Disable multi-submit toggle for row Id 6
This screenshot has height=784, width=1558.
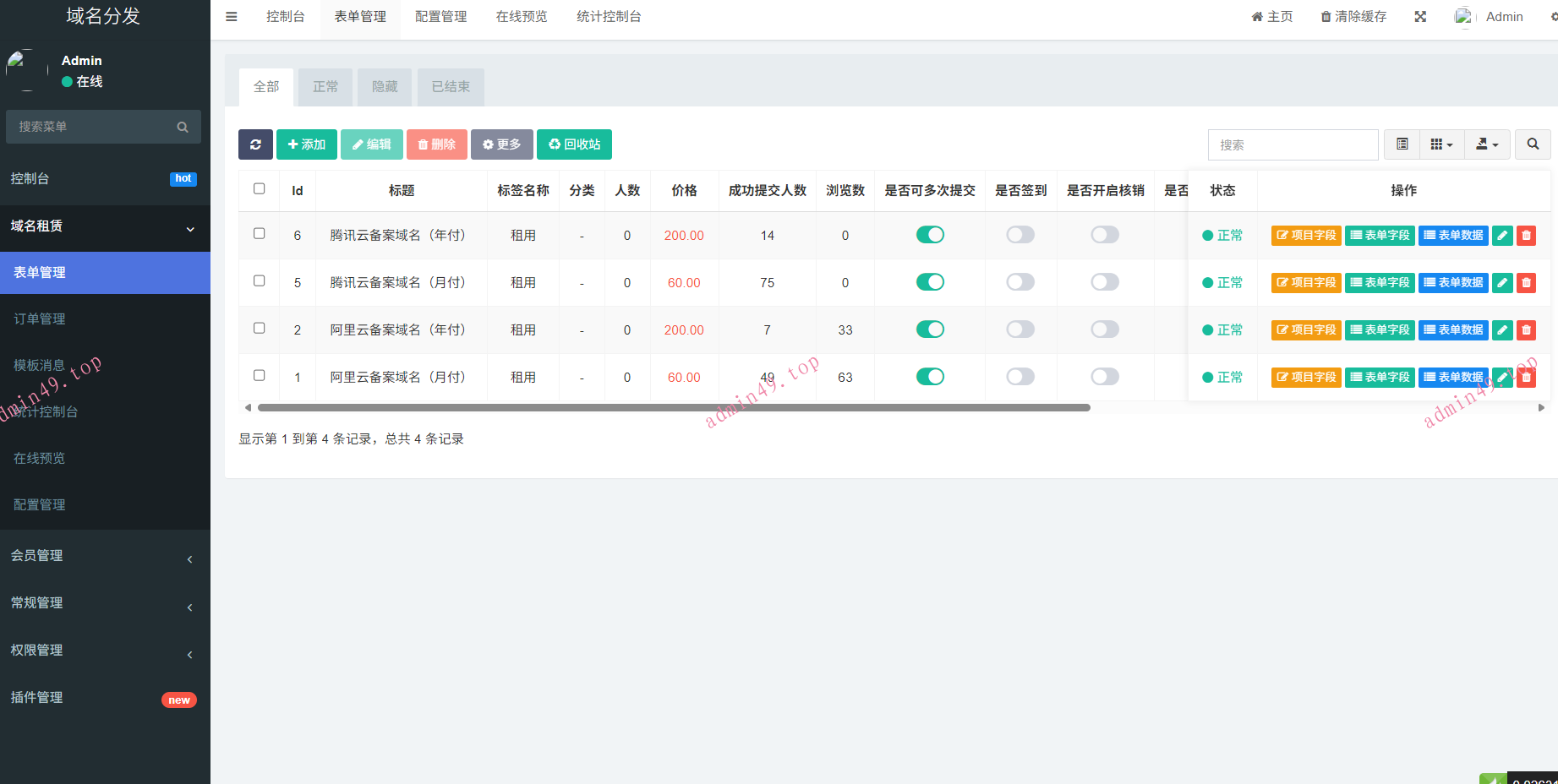tap(930, 235)
